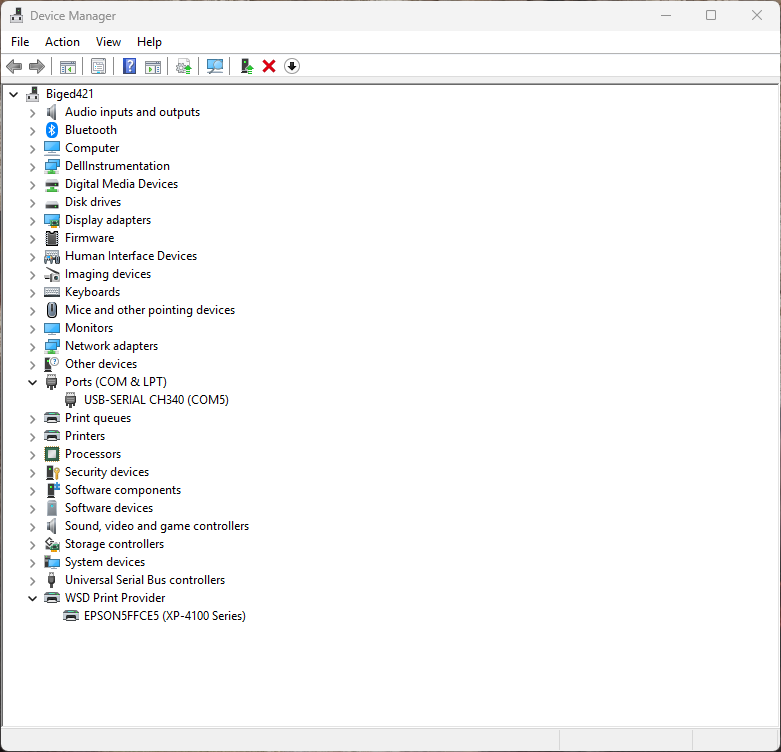Click the Update device driver toolbar icon
781x752 pixels.
click(x=246, y=66)
